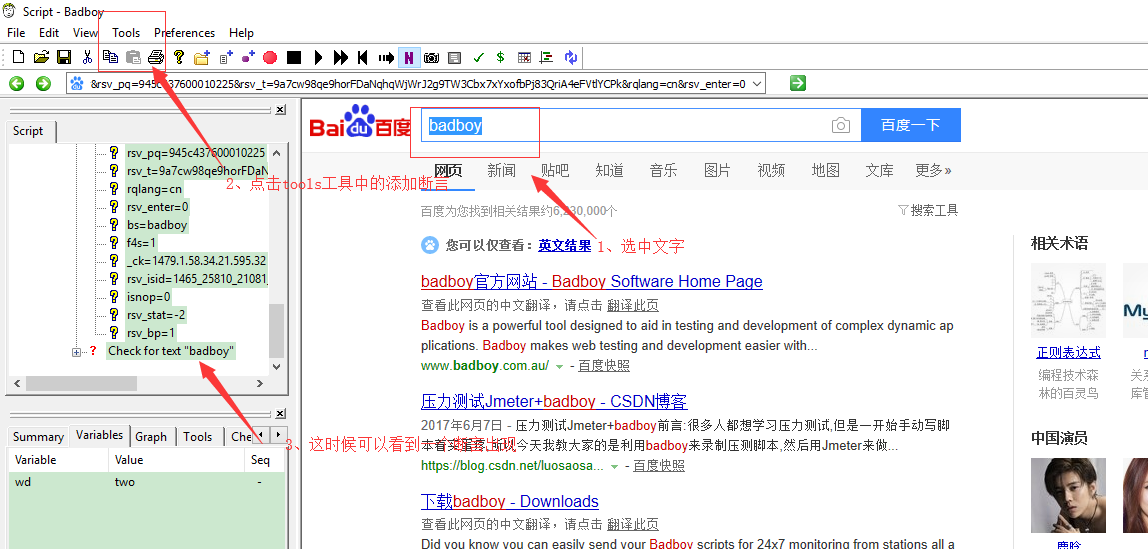The height and width of the screenshot is (549, 1148).
Task: Add an assertion with the green checkmark icon
Action: coord(478,57)
